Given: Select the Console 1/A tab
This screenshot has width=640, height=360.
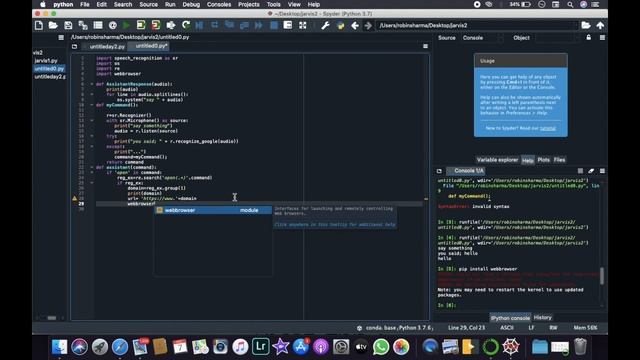Looking at the screenshot, I should coord(469,171).
